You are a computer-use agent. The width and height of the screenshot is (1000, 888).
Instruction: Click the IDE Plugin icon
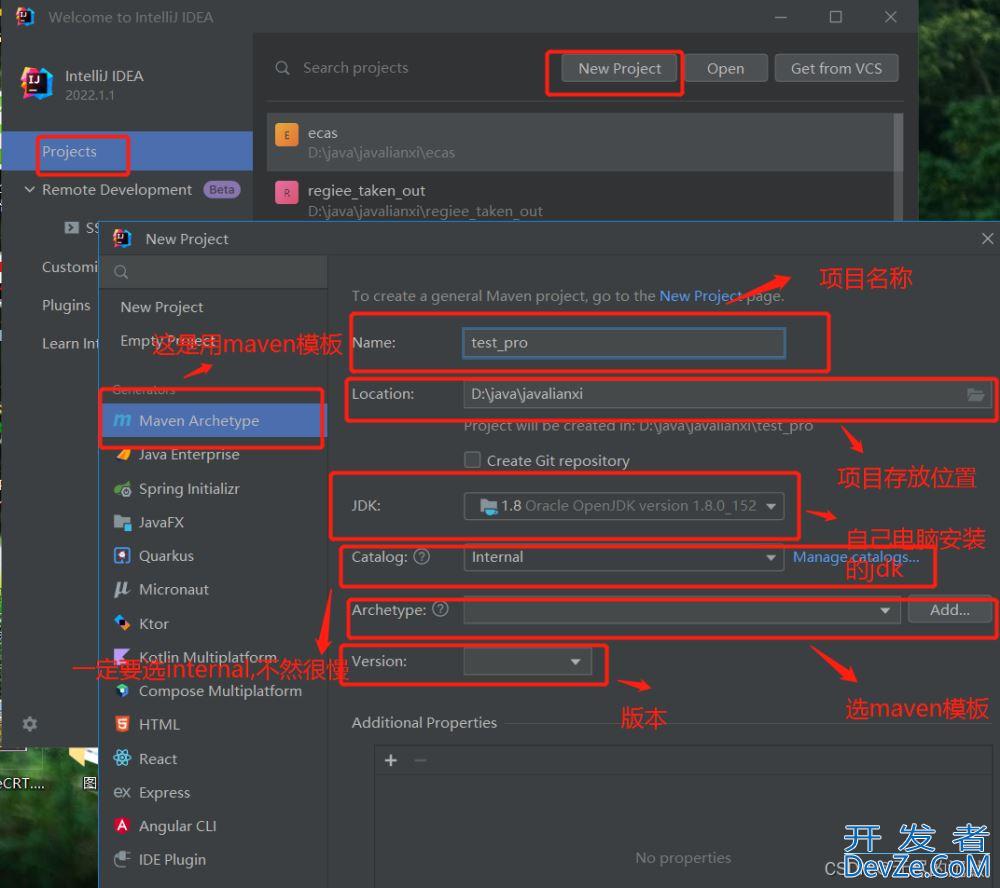click(122, 859)
